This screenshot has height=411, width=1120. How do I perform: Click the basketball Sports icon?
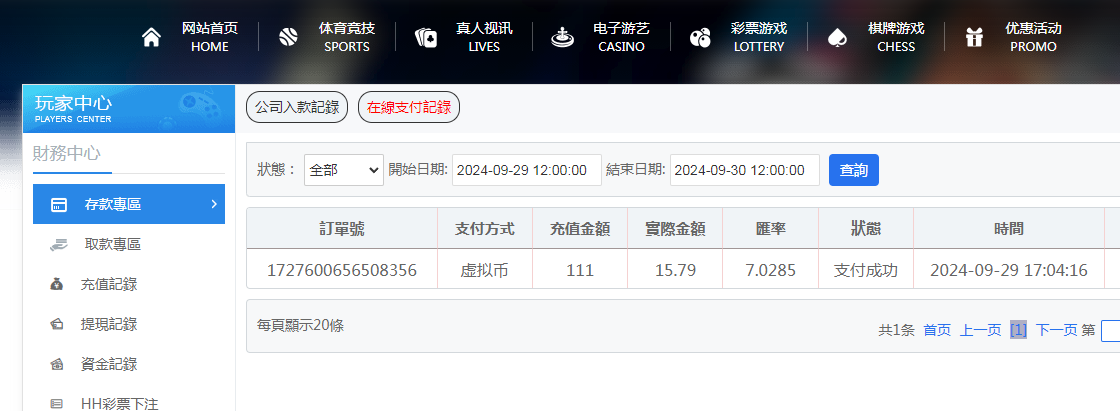pos(288,38)
